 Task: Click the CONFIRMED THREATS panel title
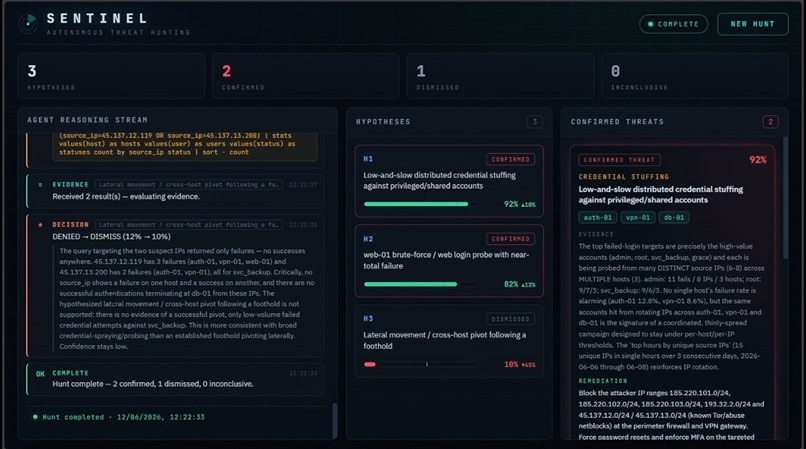[x=617, y=122]
